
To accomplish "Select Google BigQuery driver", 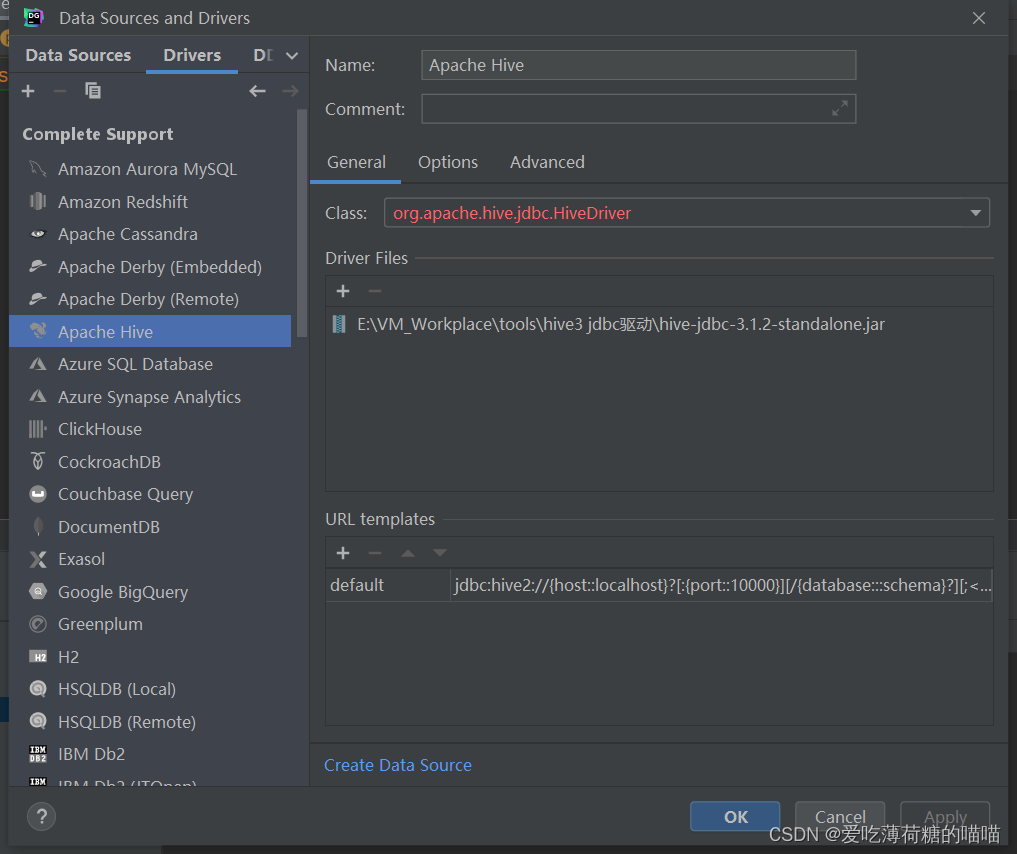I will point(150,592).
